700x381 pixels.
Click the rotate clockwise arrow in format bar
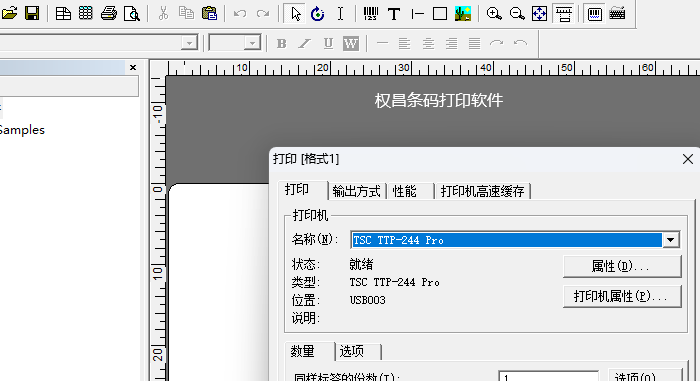(x=496, y=43)
